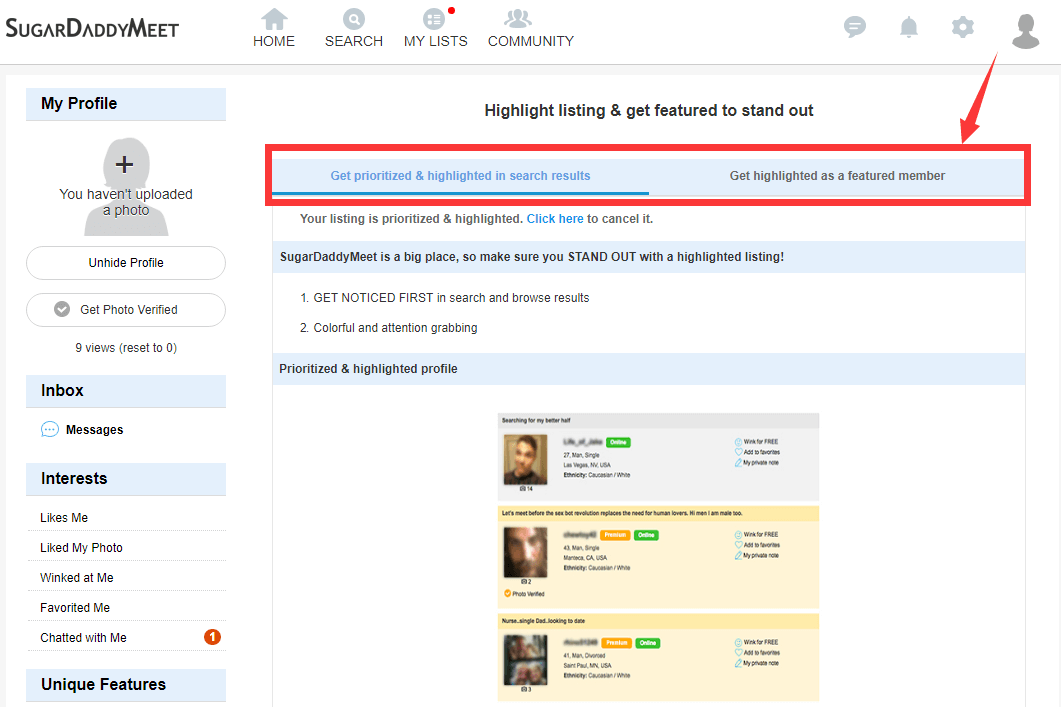Click the Chatted with Me badge
This screenshot has height=707, width=1061.
(212, 637)
